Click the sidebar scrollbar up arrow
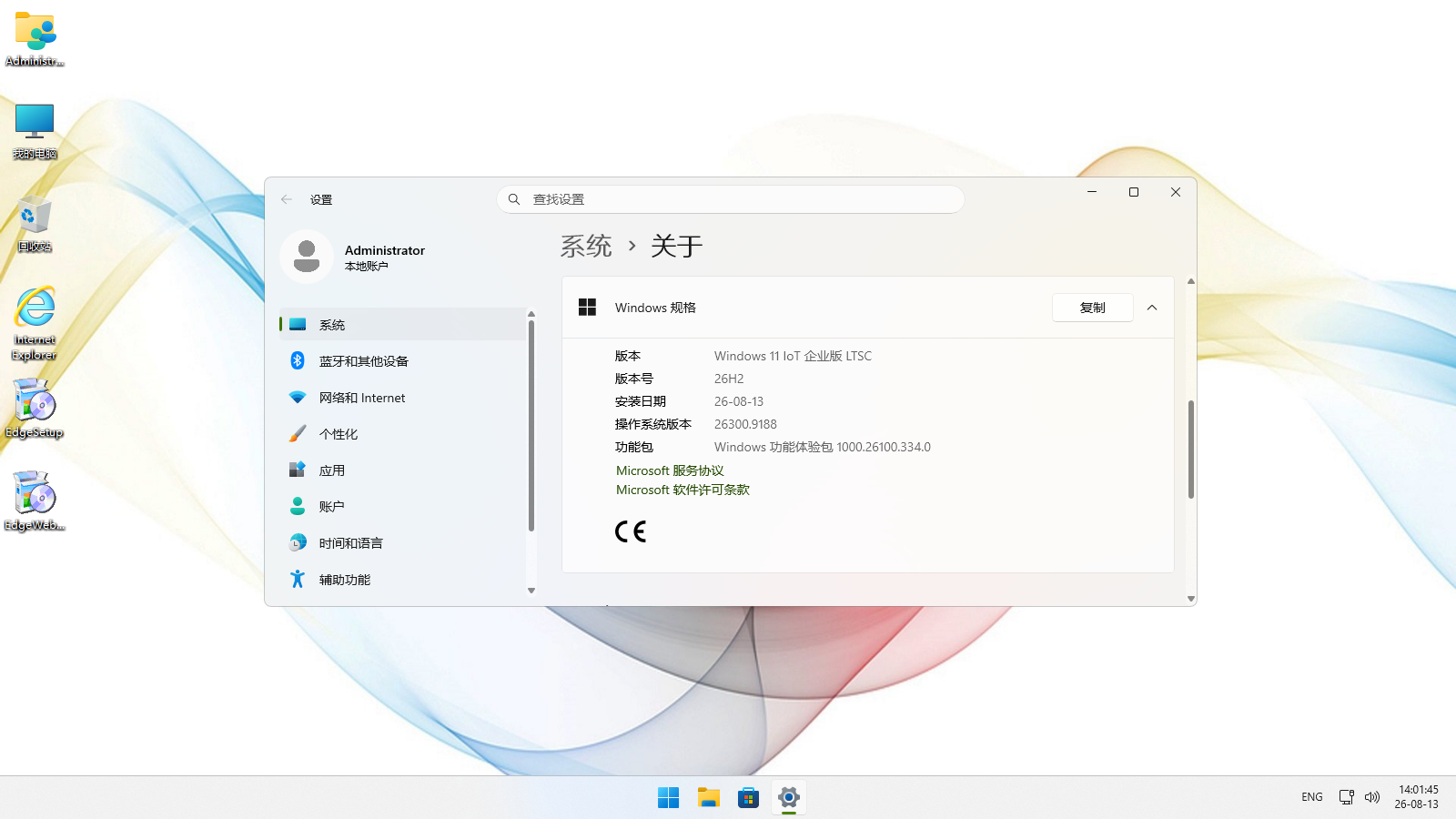The height and width of the screenshot is (819, 1456). click(531, 314)
